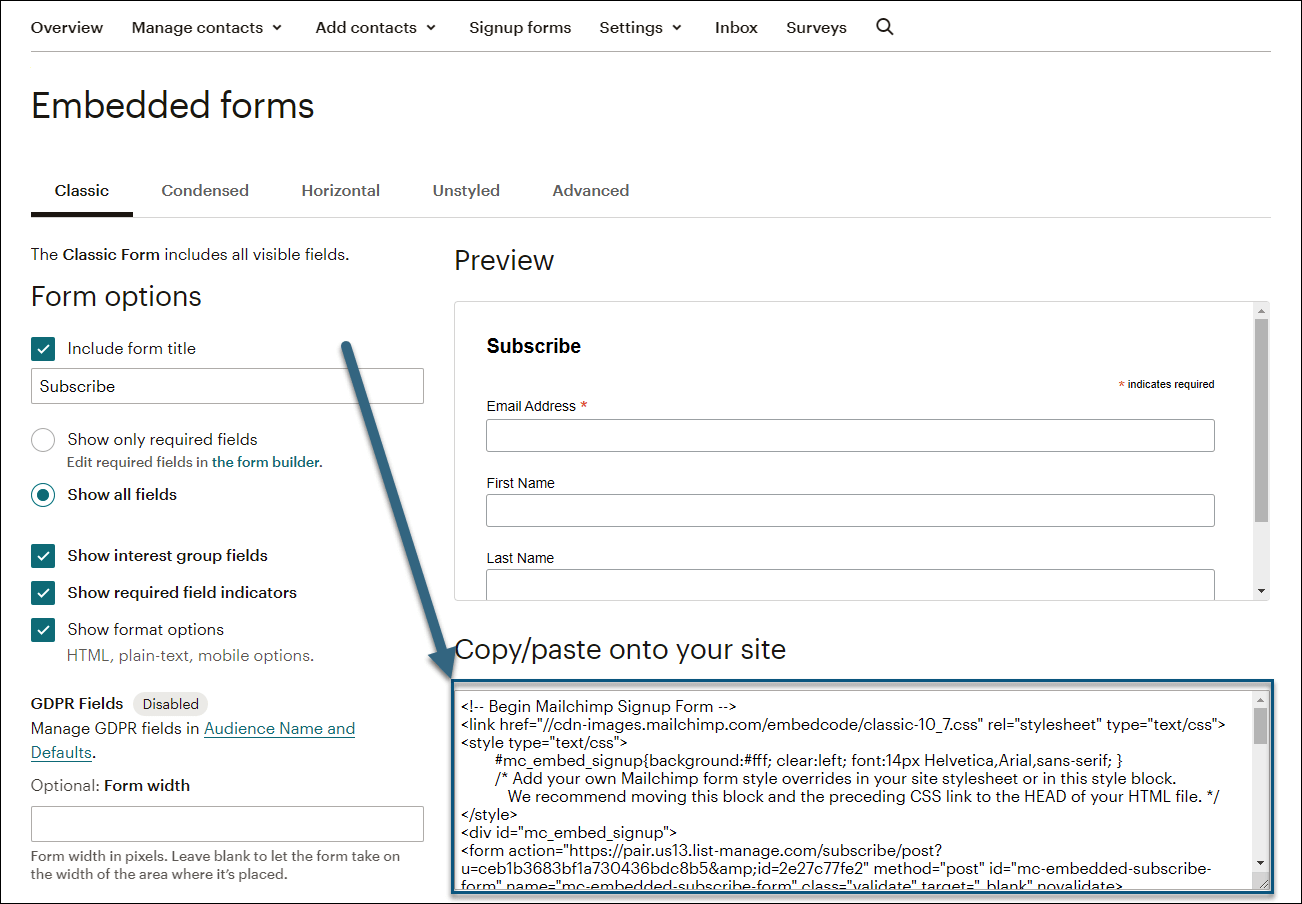
Task: Click the HTML, plain-text, mobile options text
Action: [x=190, y=656]
